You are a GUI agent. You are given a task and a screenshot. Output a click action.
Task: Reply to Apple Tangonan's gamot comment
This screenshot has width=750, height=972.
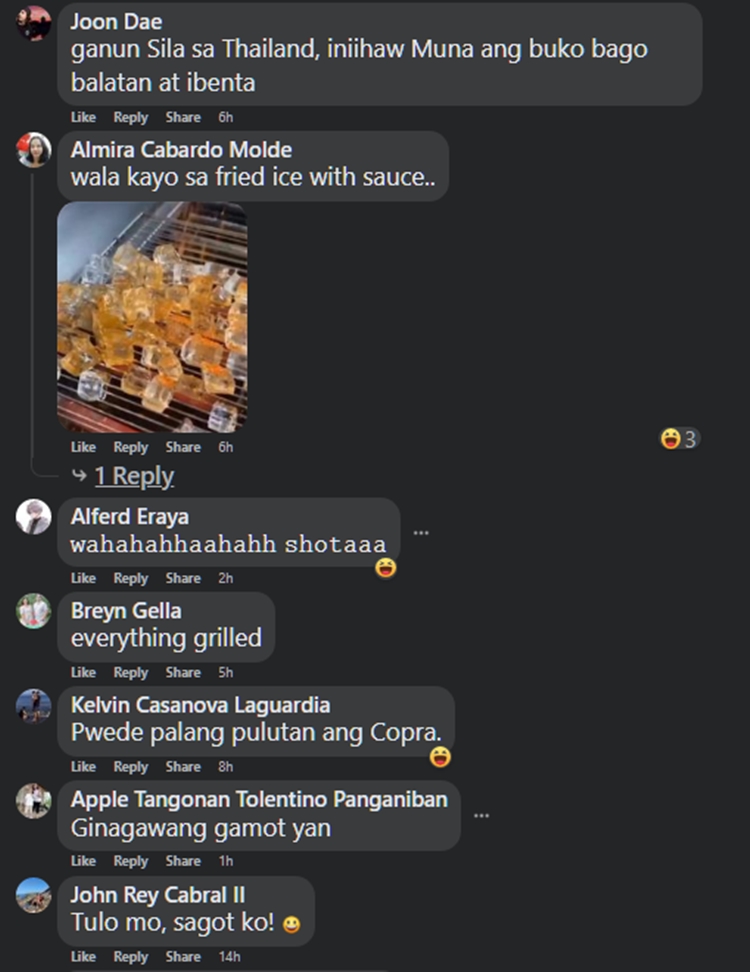131,861
